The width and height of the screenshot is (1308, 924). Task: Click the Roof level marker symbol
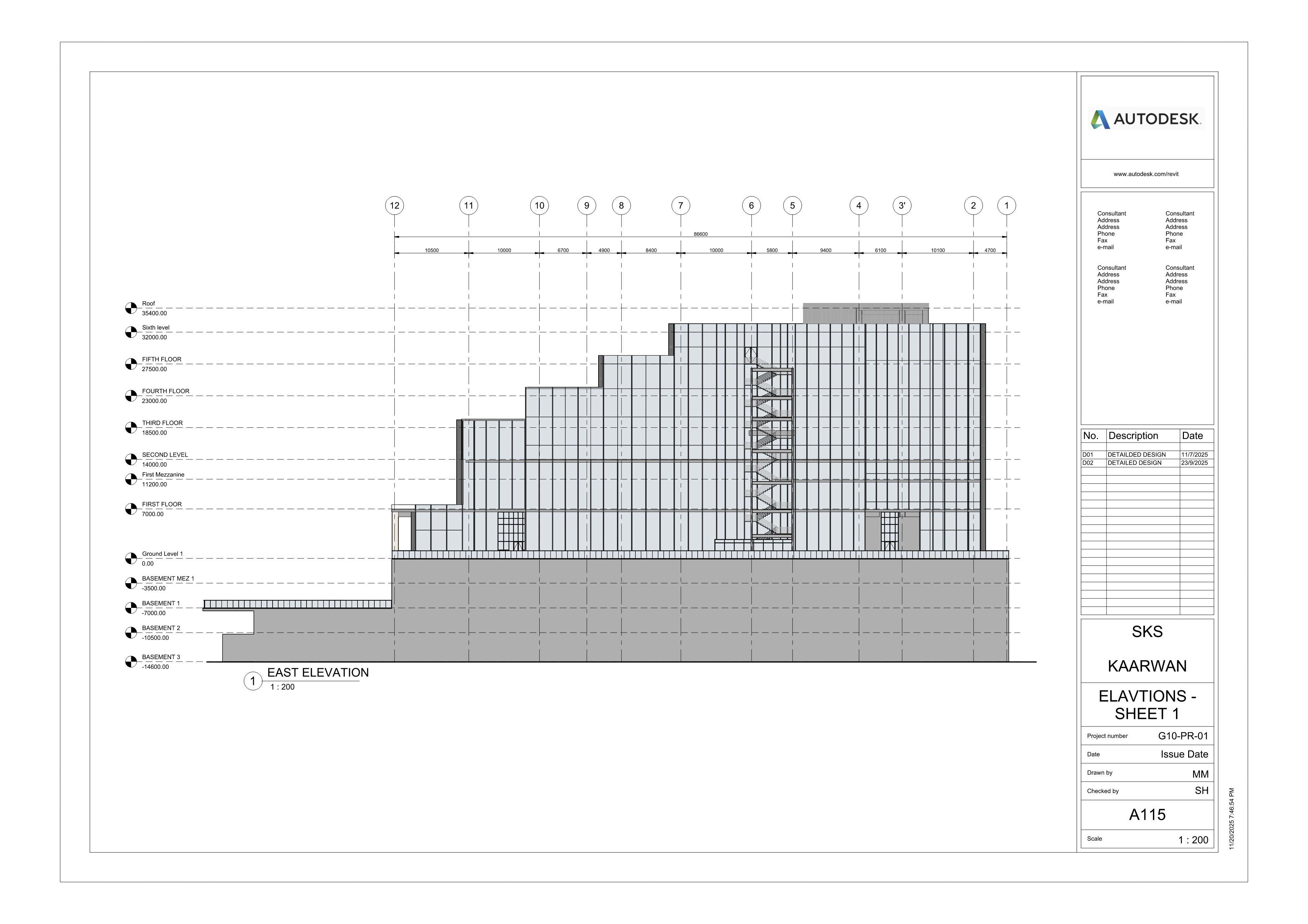[131, 308]
